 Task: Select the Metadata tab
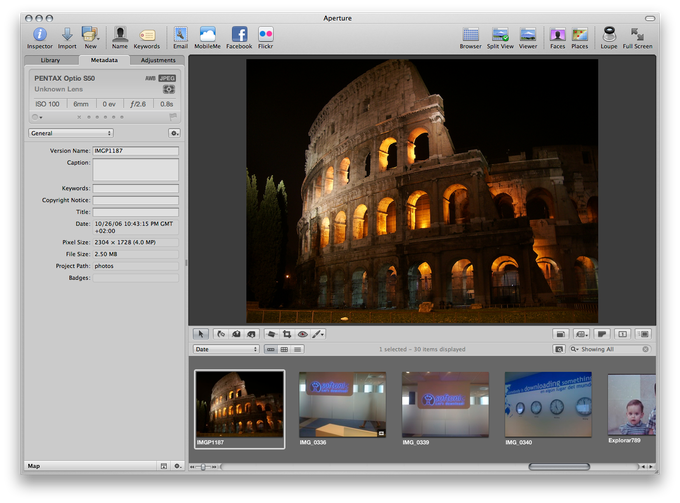click(x=104, y=60)
